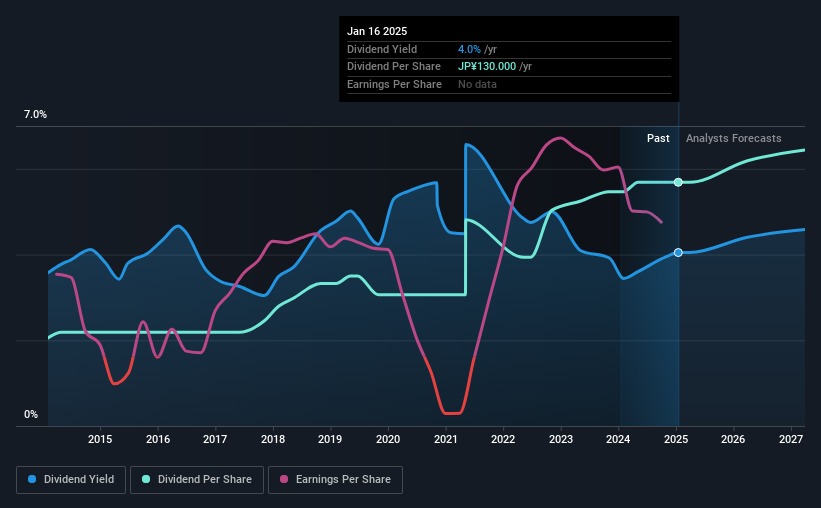Select the Dividend Yield marker at 2025
This screenshot has width=821, height=508.
[x=678, y=252]
